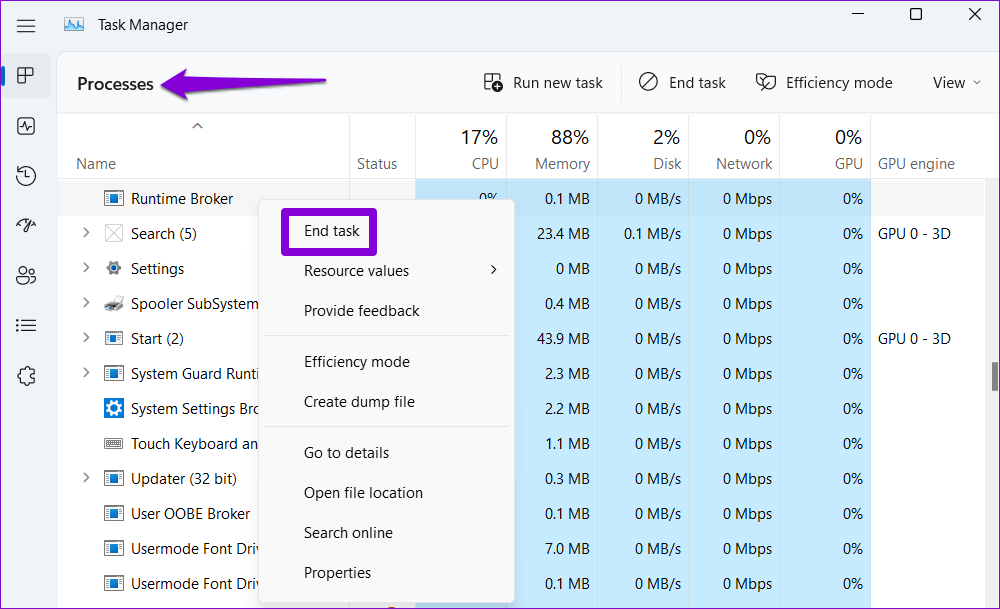Open the App history section in sidebar

click(26, 175)
